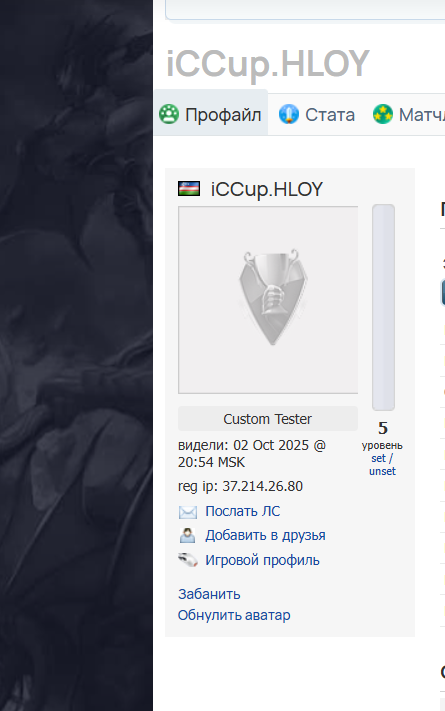The height and width of the screenshot is (711, 445).
Task: Open the Матчи tab
Action: pyautogui.click(x=408, y=114)
